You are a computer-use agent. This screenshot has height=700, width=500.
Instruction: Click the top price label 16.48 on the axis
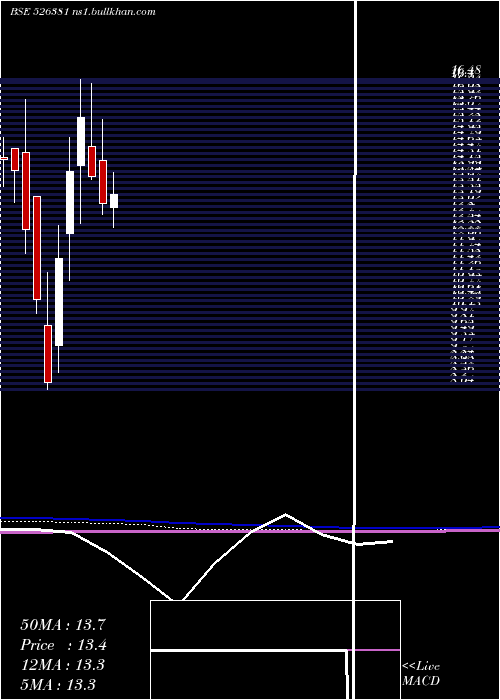pos(466,71)
